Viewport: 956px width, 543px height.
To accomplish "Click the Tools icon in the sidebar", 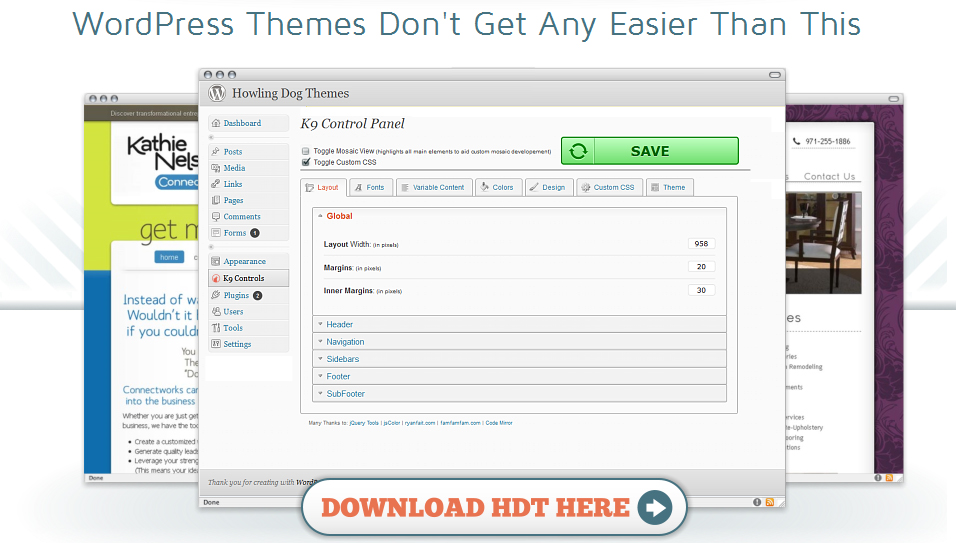I will (x=216, y=328).
